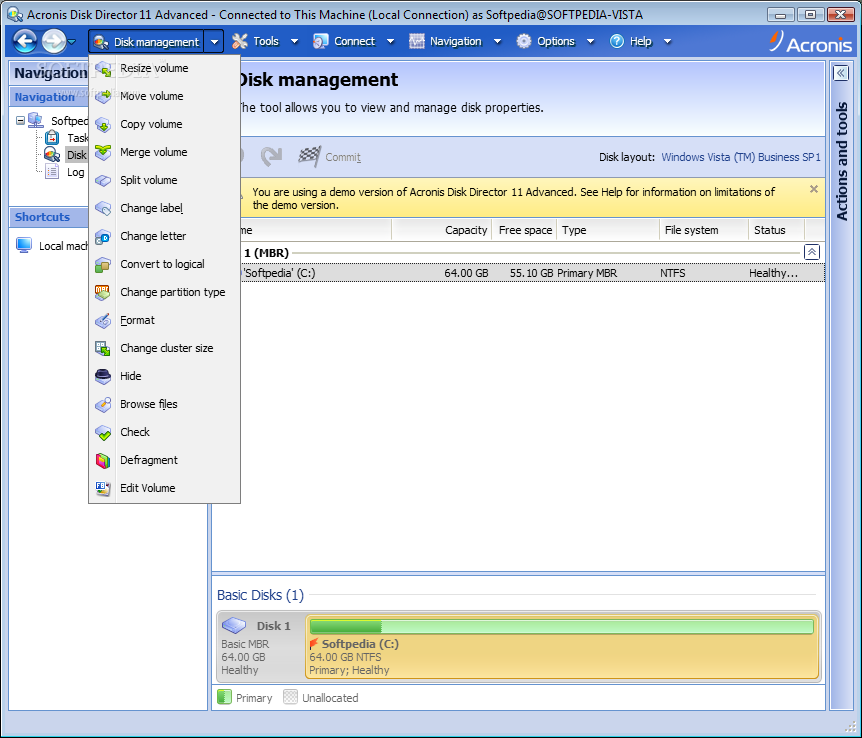The height and width of the screenshot is (738, 862).
Task: Choose Change partition type menu entry
Action: tap(164, 293)
